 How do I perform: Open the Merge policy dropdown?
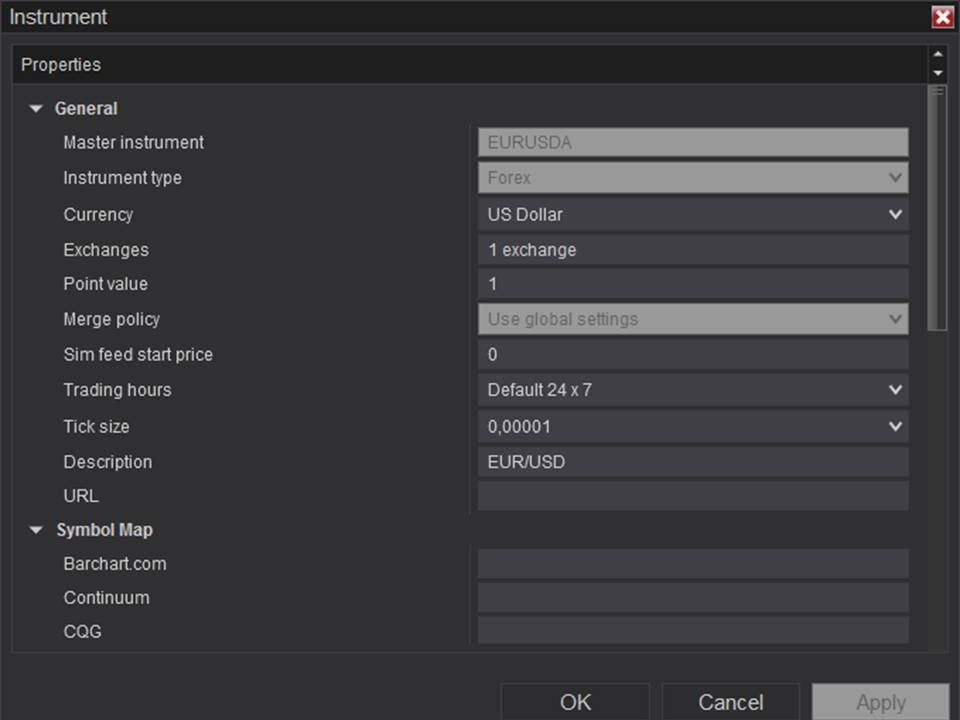click(x=693, y=319)
